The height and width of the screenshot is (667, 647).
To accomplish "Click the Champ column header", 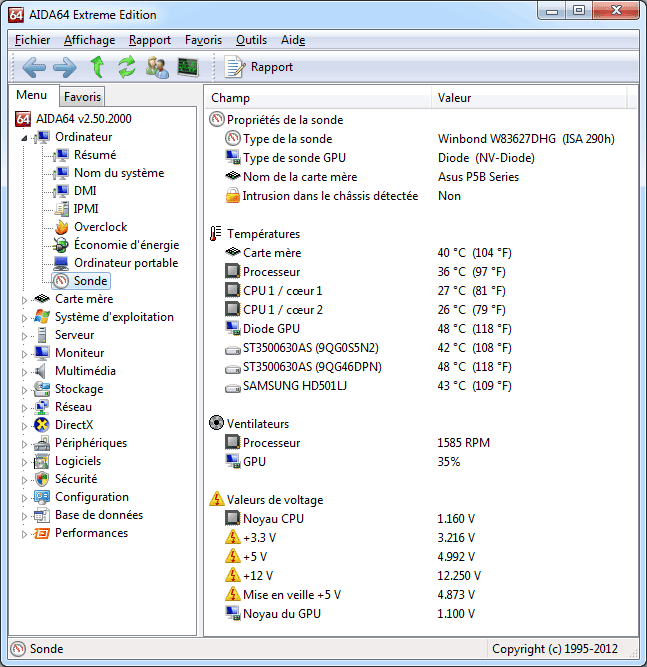I will (318, 98).
